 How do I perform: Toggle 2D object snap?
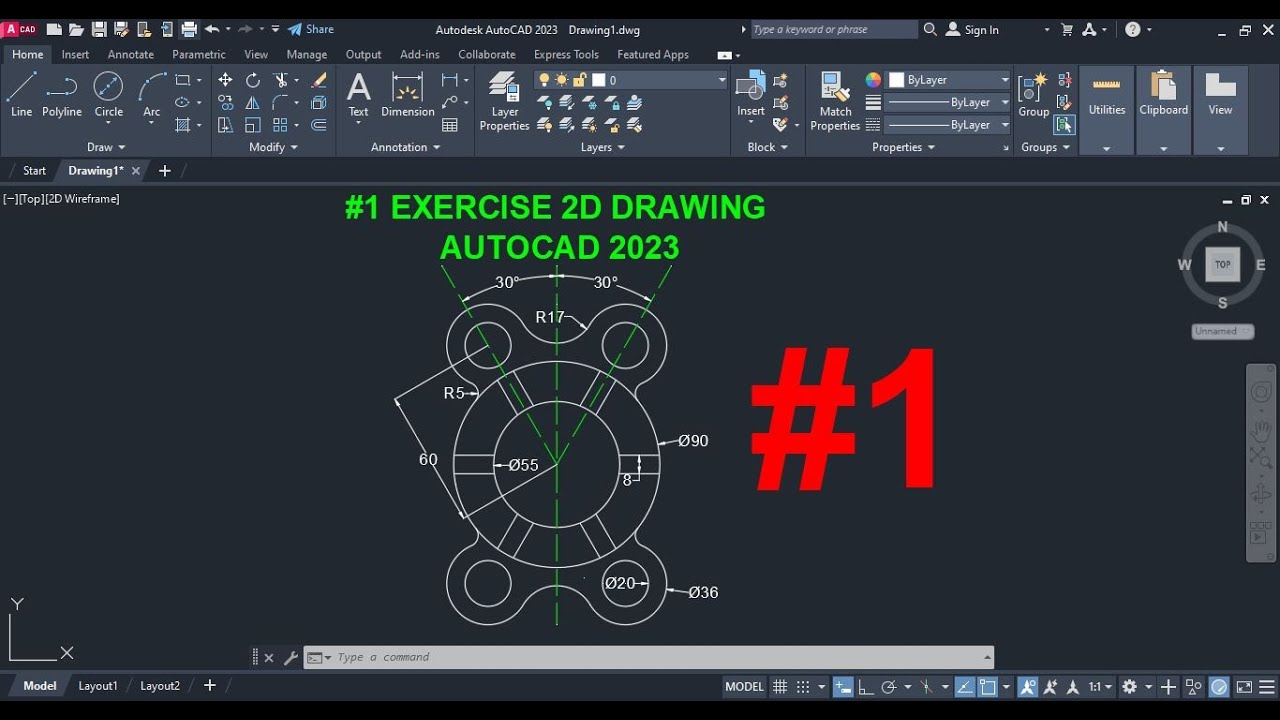pyautogui.click(x=988, y=687)
